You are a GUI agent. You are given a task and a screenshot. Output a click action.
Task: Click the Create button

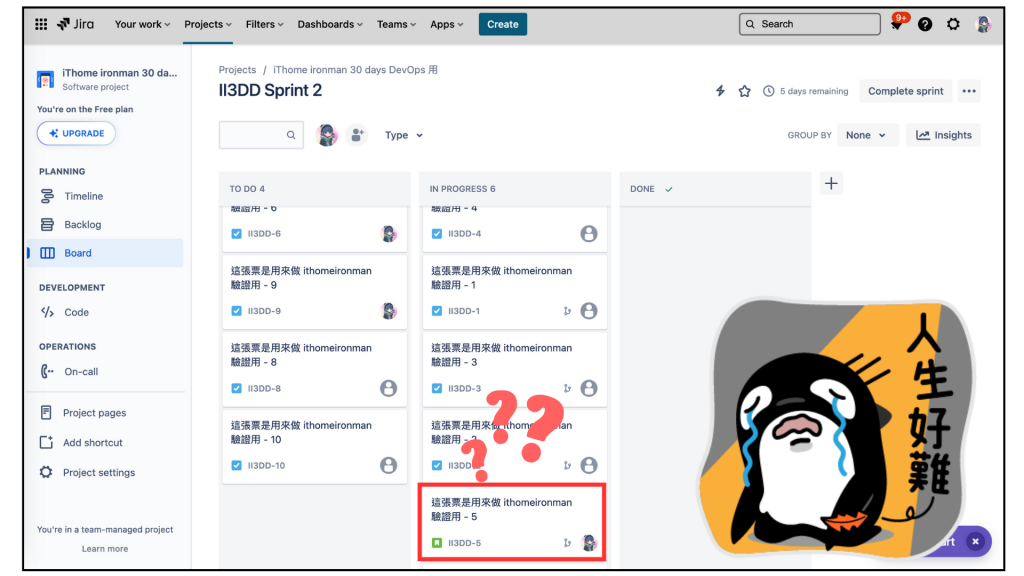click(x=503, y=24)
